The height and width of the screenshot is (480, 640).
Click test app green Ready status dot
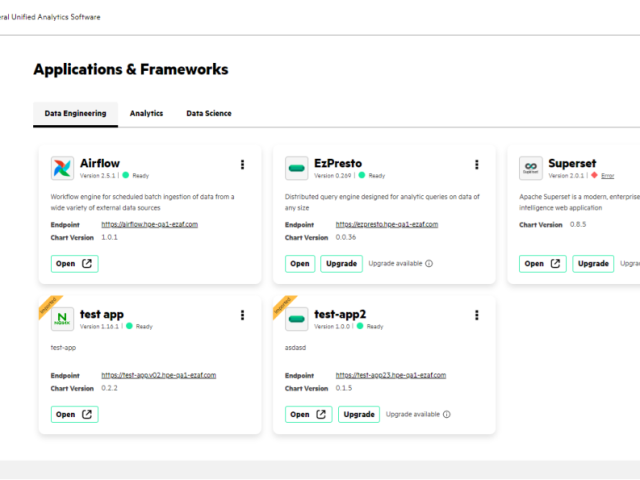coord(129,326)
